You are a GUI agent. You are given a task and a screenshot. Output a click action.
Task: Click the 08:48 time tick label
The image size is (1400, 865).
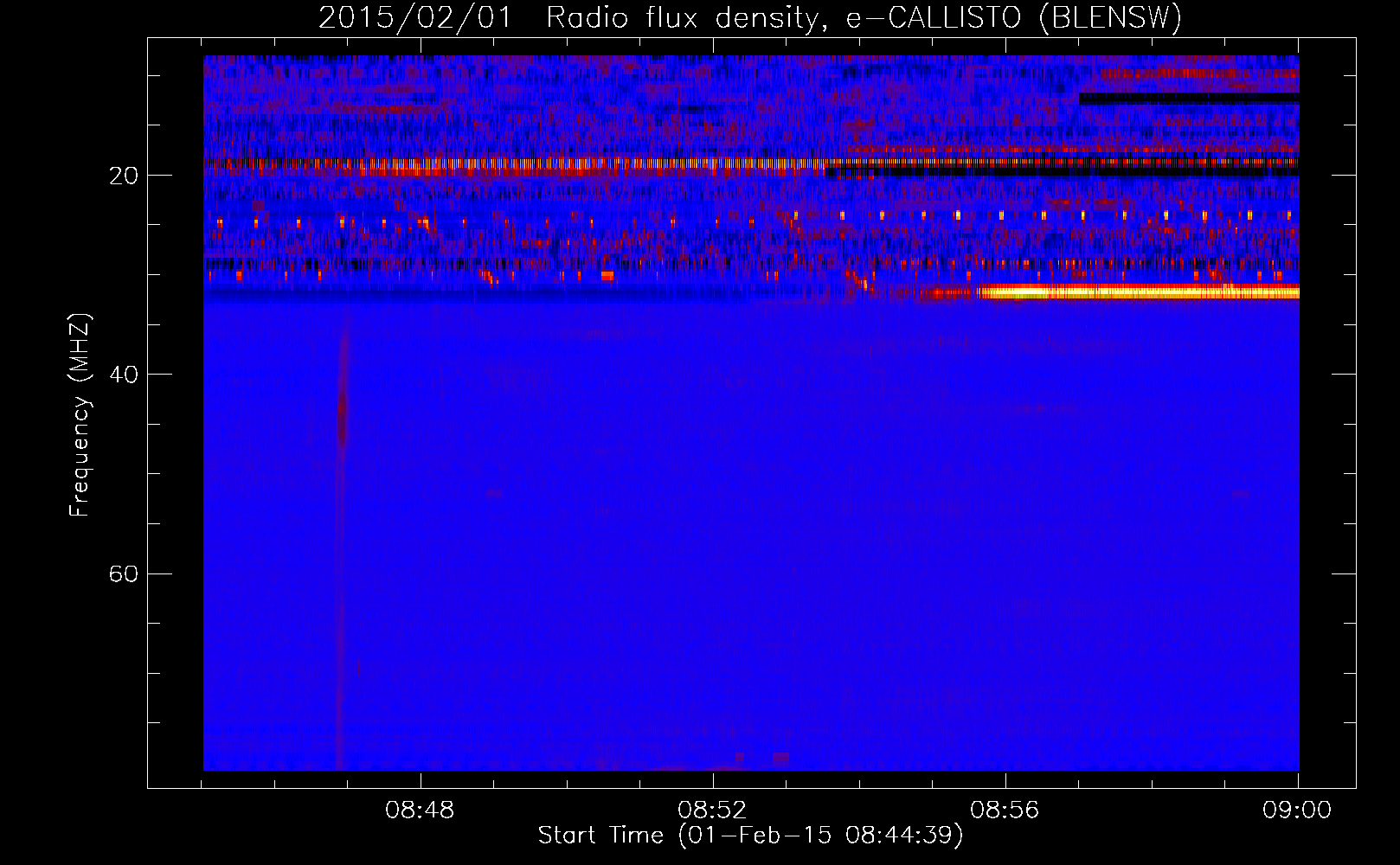click(x=421, y=811)
